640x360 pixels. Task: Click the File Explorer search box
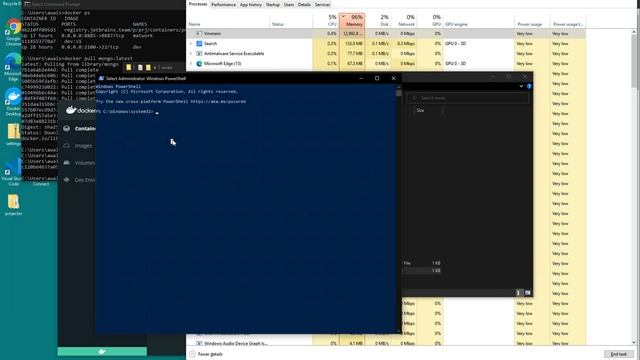468,98
